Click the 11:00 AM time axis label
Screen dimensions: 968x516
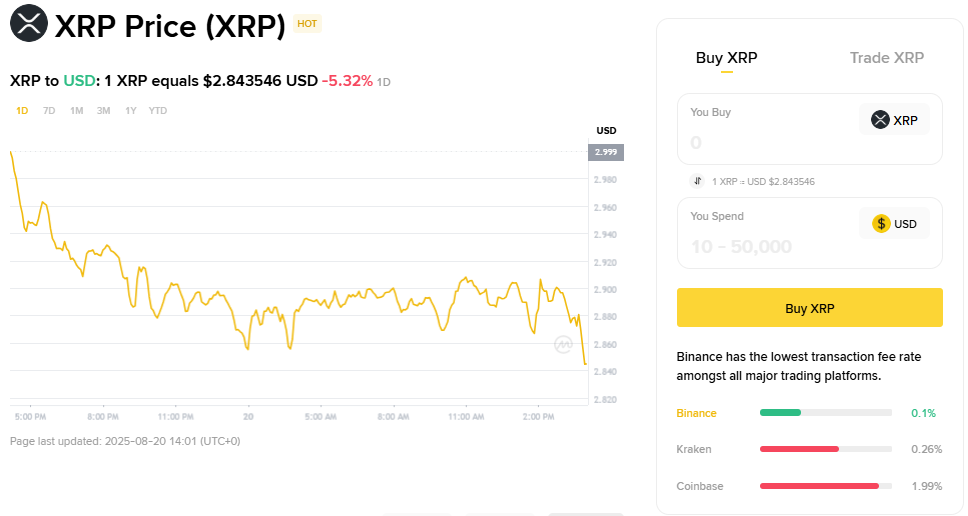pos(466,417)
